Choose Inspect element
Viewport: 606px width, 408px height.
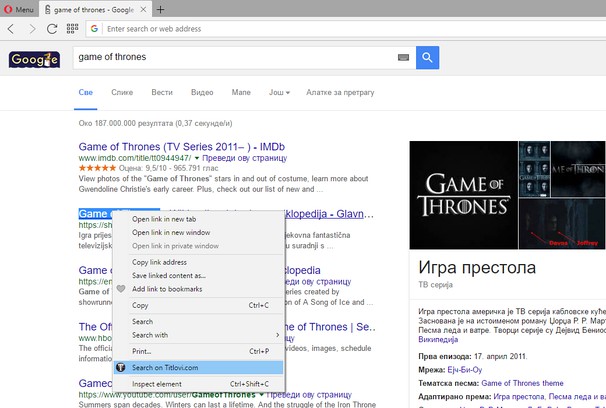[x=199, y=384]
